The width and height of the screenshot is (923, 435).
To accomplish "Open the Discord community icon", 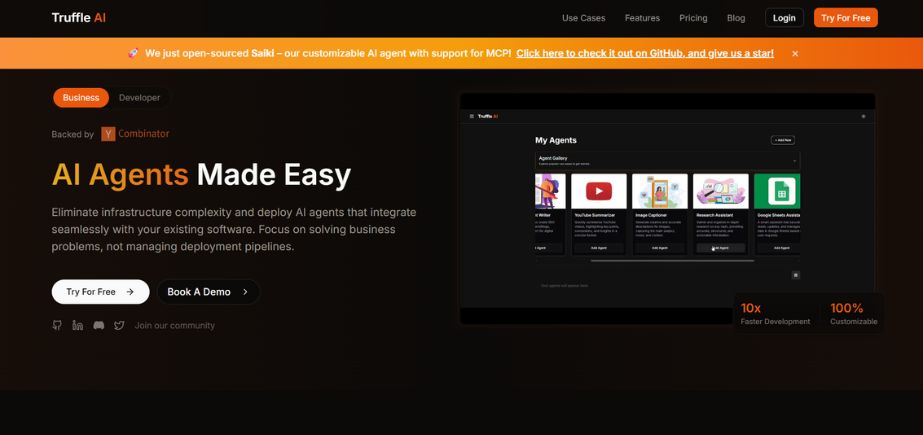I will 98,325.
